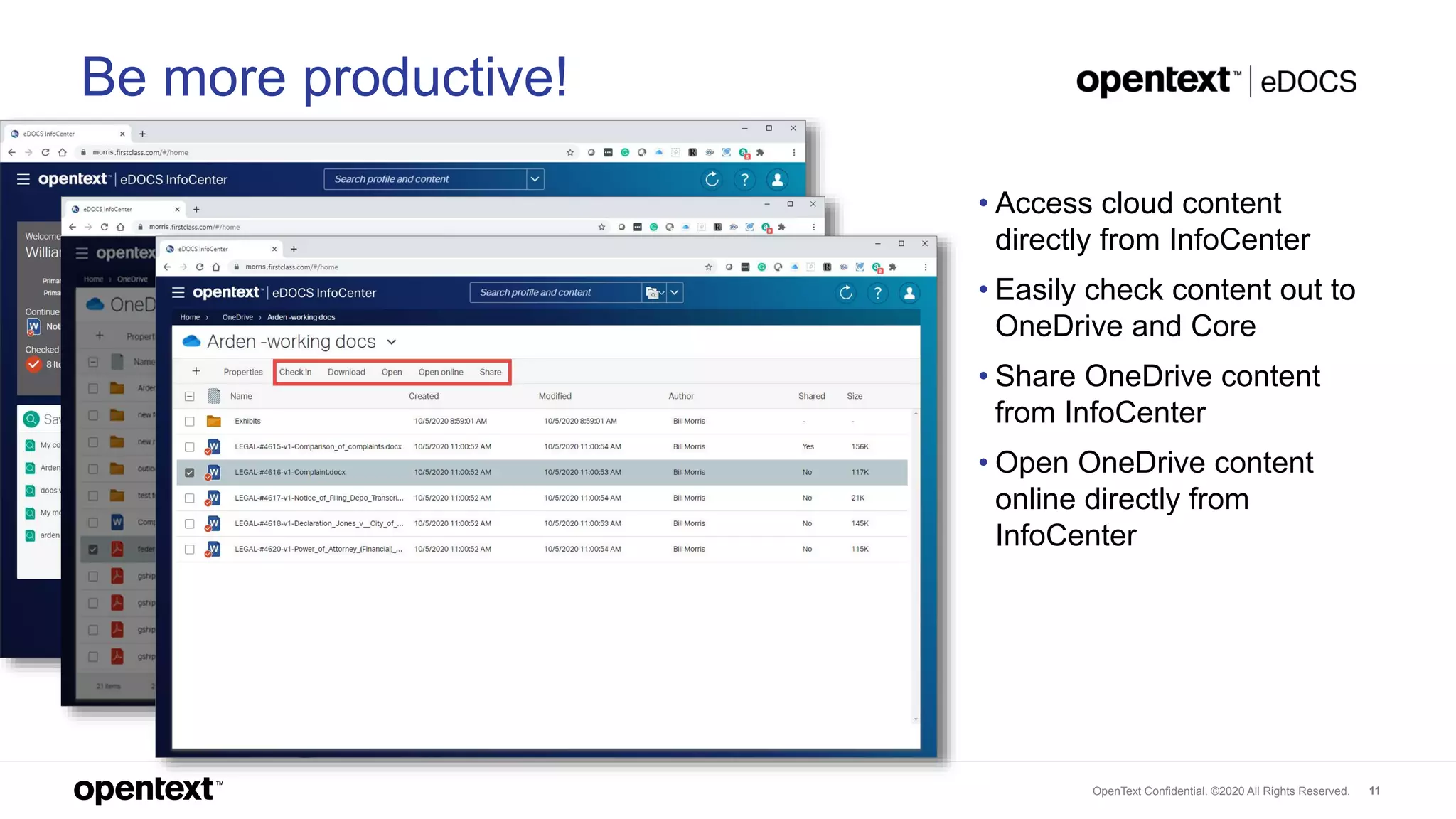Open LEGAL-#4618-v1-Declaration Jones file name
This screenshot has width=1456, height=819.
coord(319,523)
